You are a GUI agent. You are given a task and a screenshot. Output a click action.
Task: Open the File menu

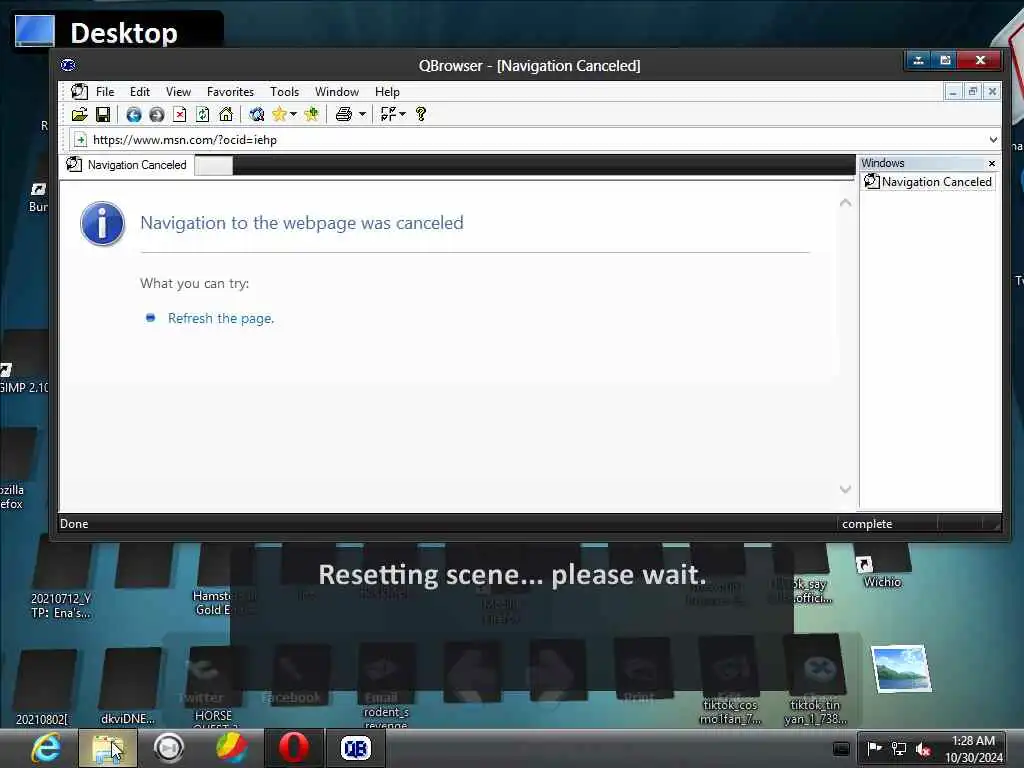click(105, 92)
